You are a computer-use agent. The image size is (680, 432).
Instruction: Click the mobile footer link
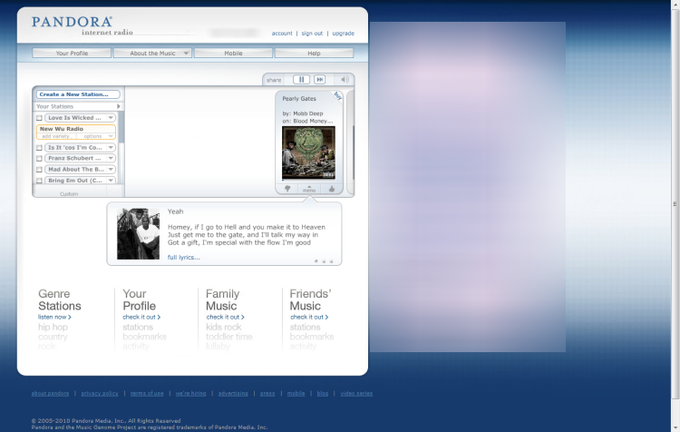coord(296,393)
